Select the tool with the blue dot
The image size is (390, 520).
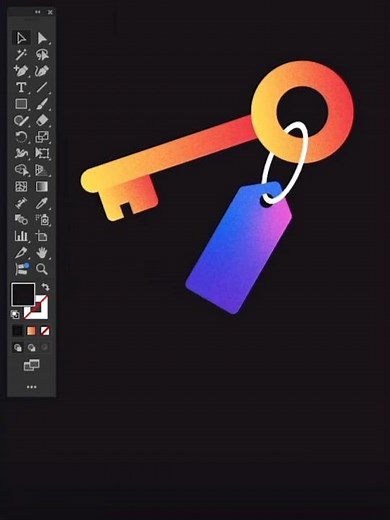click(x=21, y=269)
